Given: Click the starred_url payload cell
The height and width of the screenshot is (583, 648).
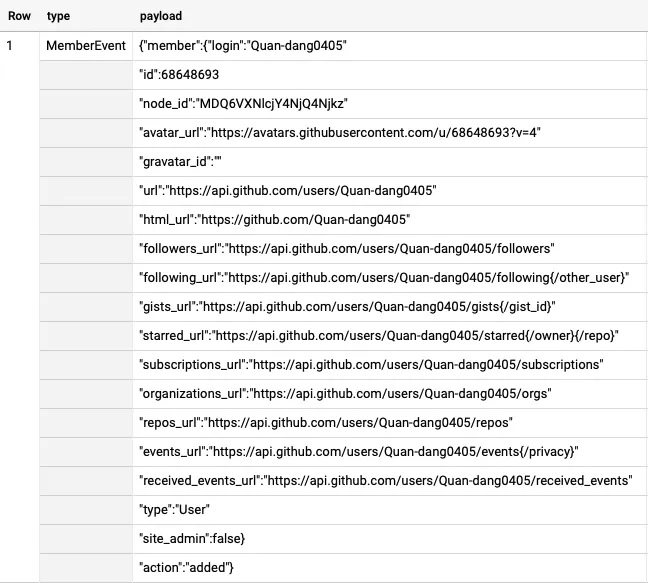Looking at the screenshot, I should pos(379,336).
